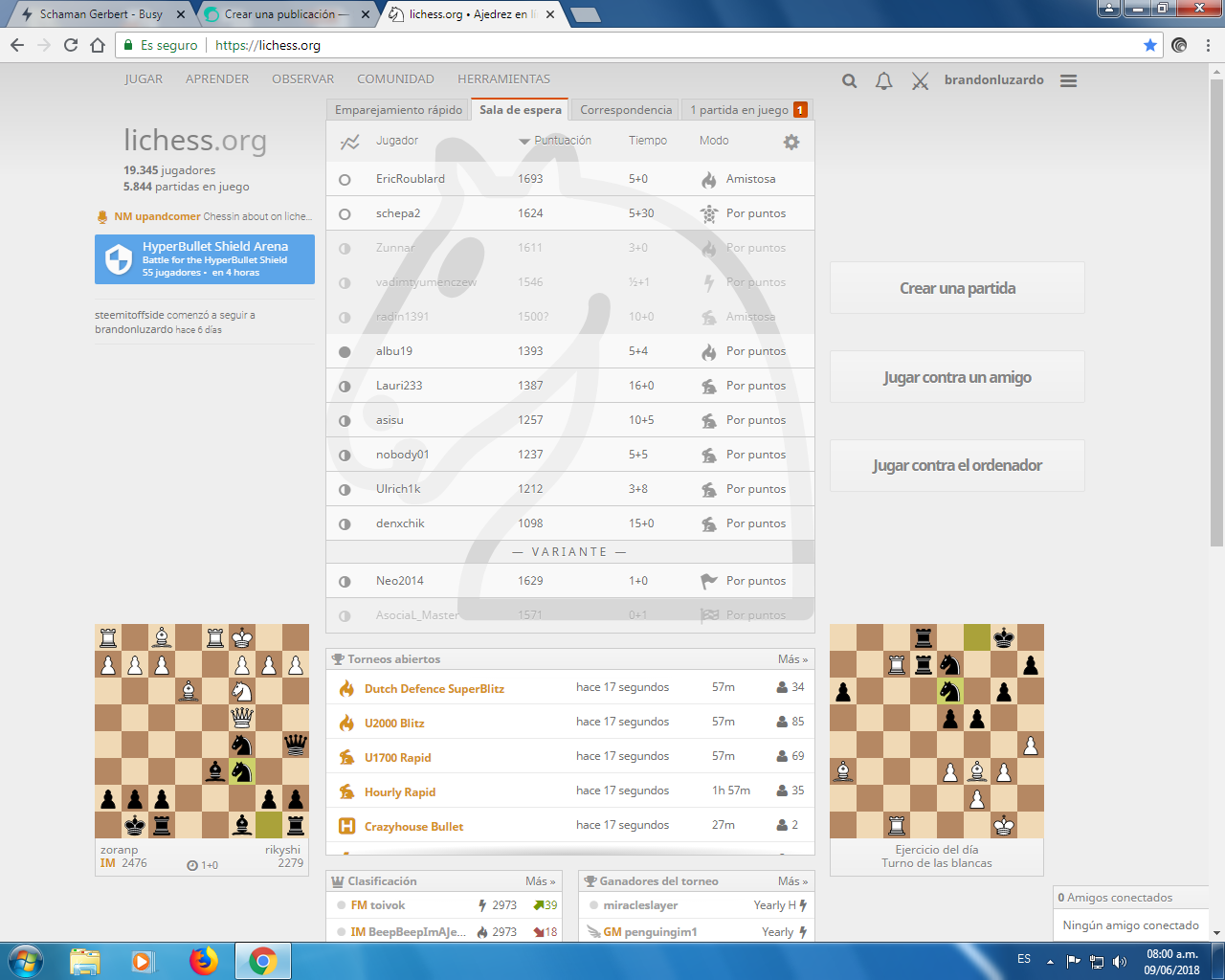The height and width of the screenshot is (980, 1225).
Task: Click the U1700 Rapid rabbit icon
Action: [x=347, y=757]
